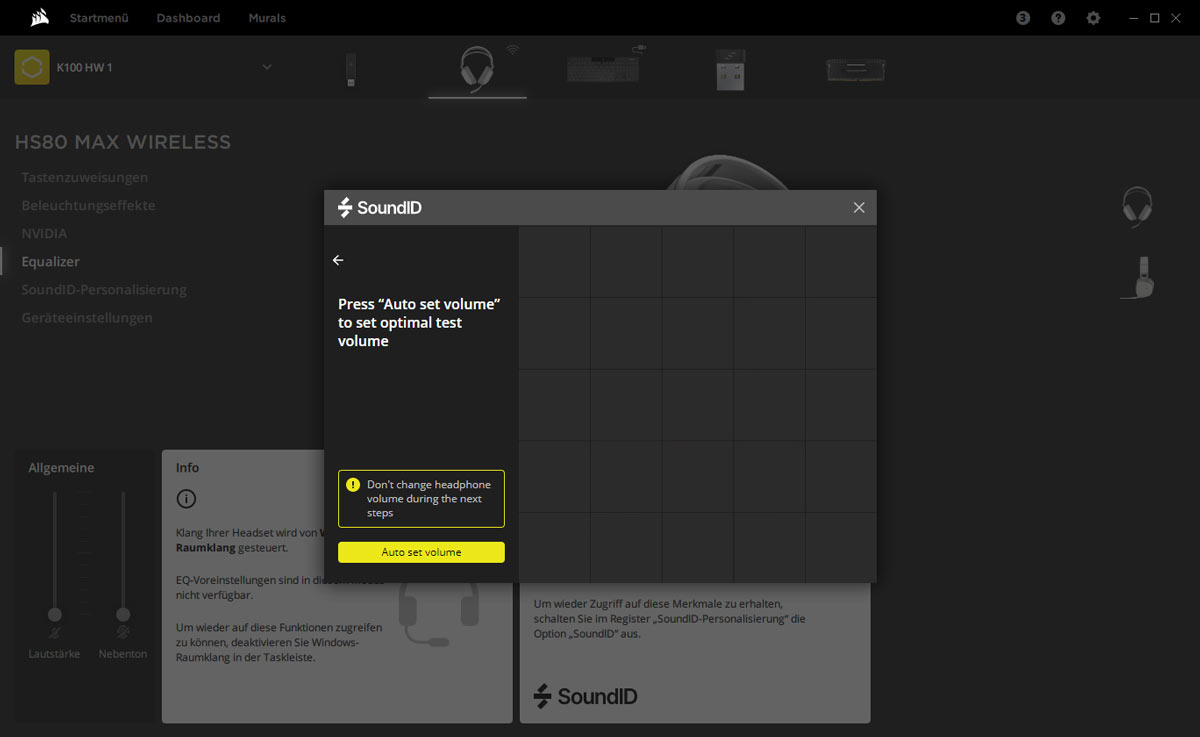Screen dimensions: 1200x737
Task: Click the K100 HW 1 profile icon
Action: 32,67
